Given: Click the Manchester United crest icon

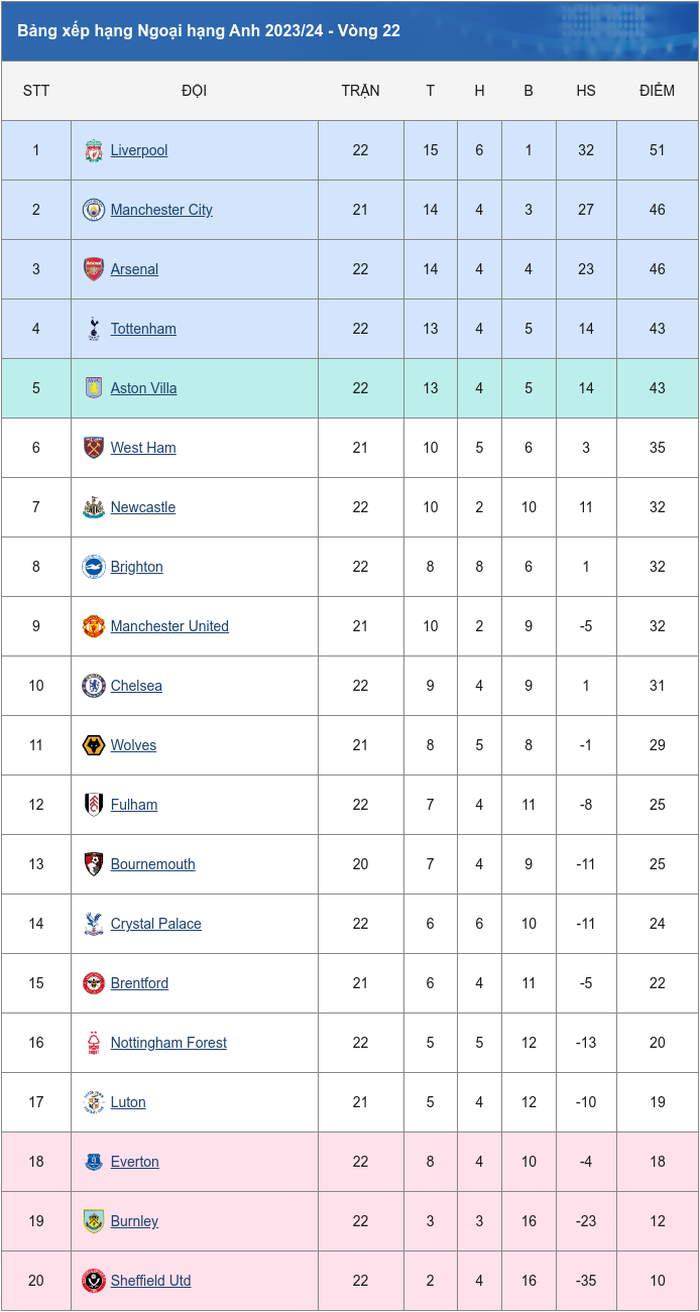Looking at the screenshot, I should coord(93,627).
